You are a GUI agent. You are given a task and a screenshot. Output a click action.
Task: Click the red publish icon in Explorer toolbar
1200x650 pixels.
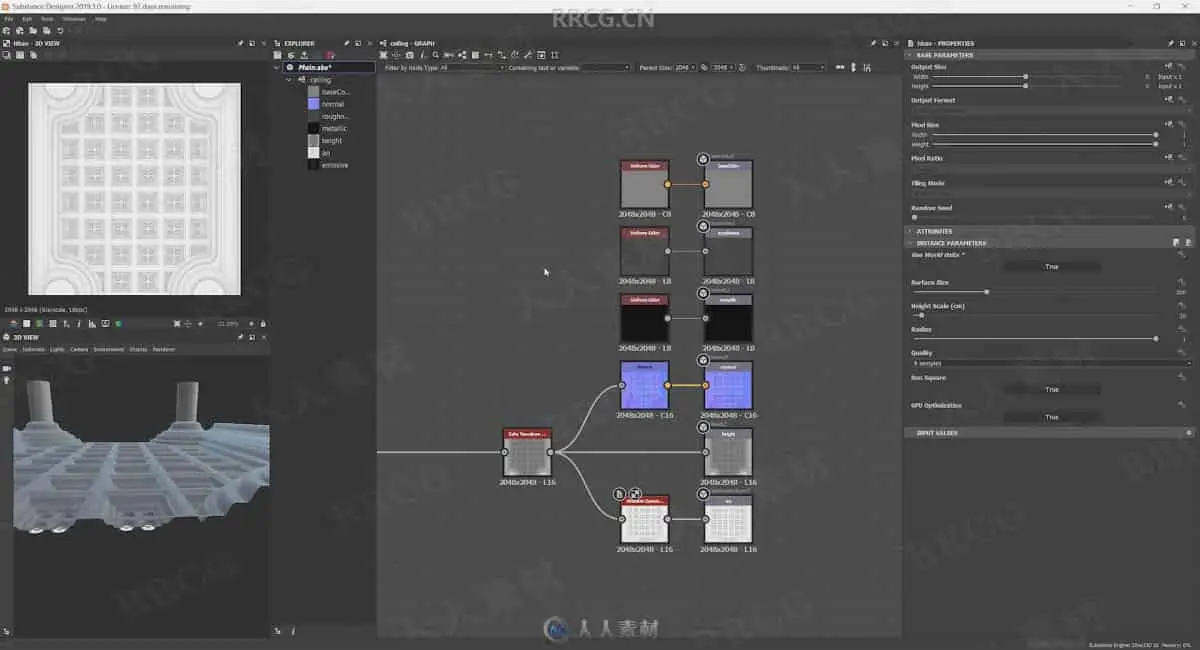tap(330, 55)
